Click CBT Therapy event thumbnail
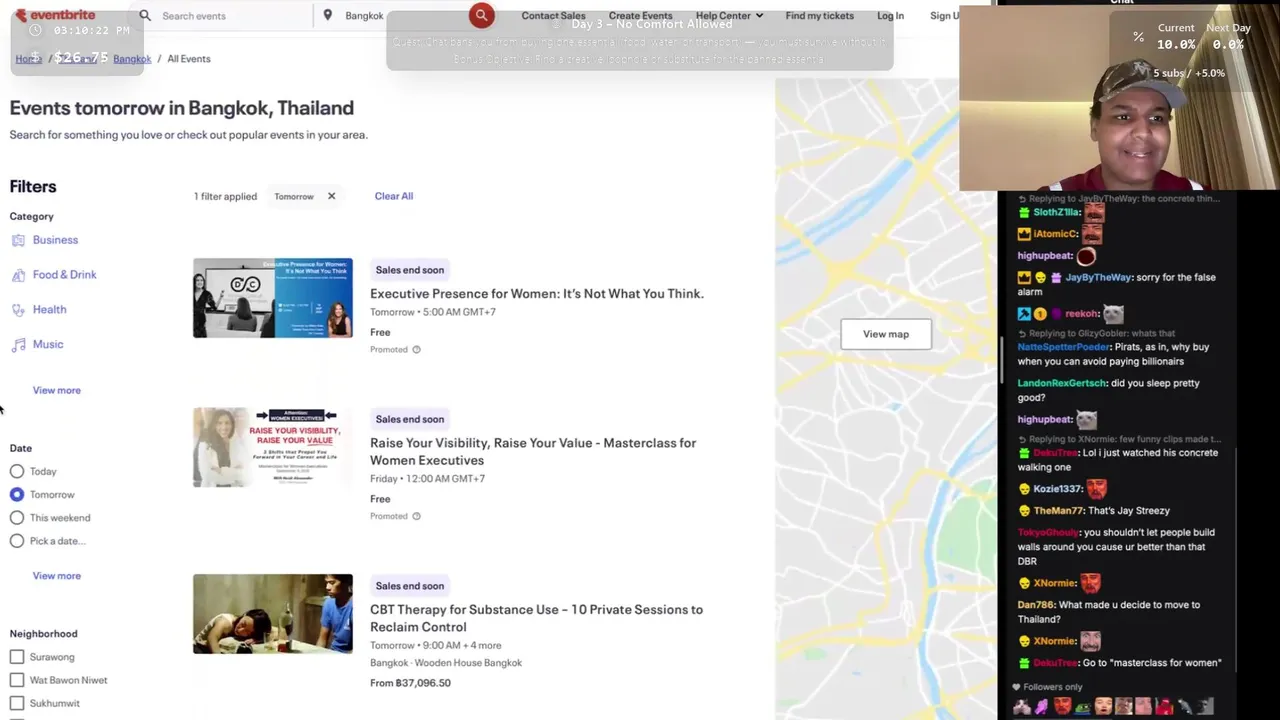 coord(273,614)
